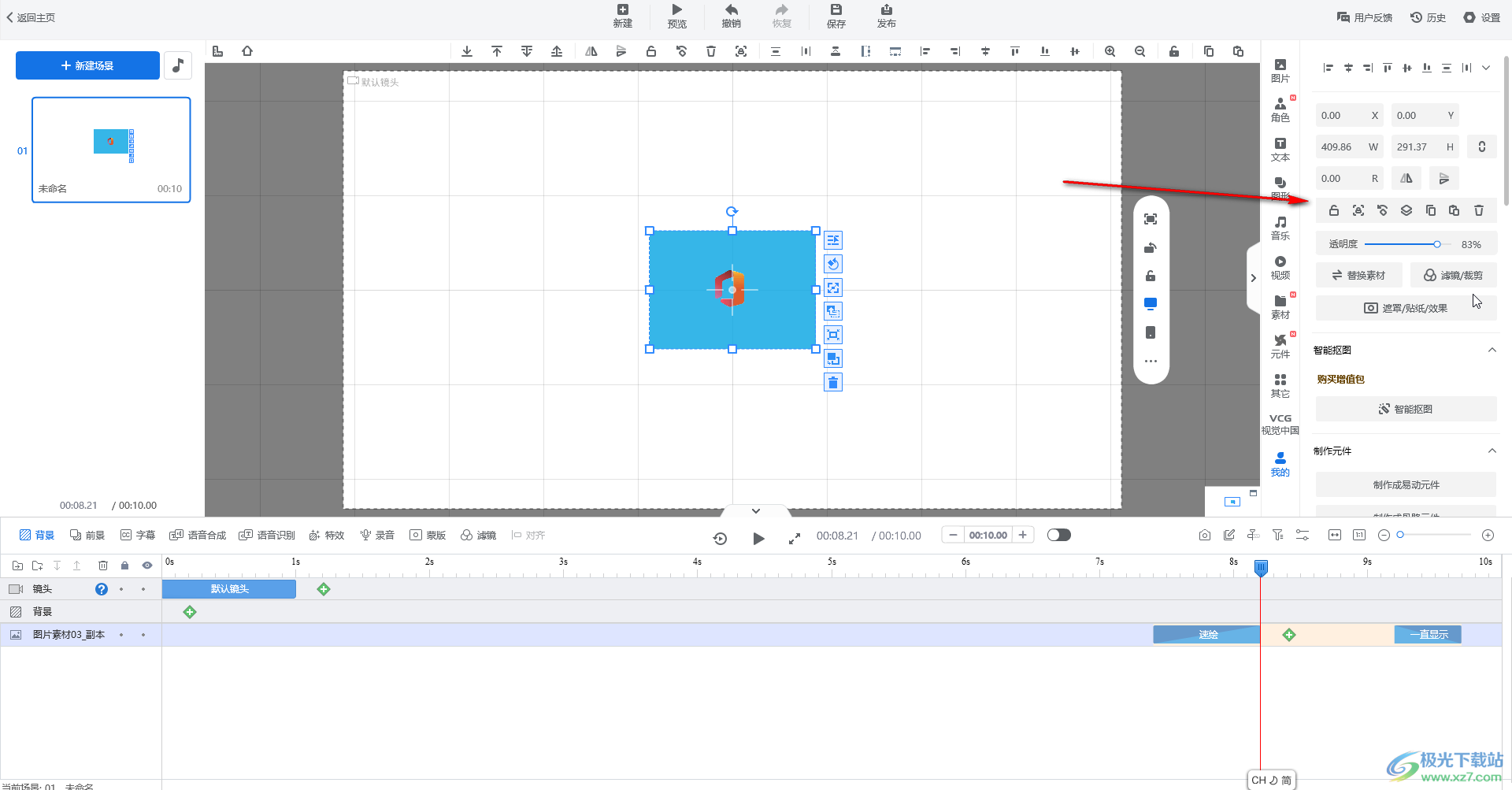Toggle timeline lock icon
1512x790 pixels.
pos(124,566)
